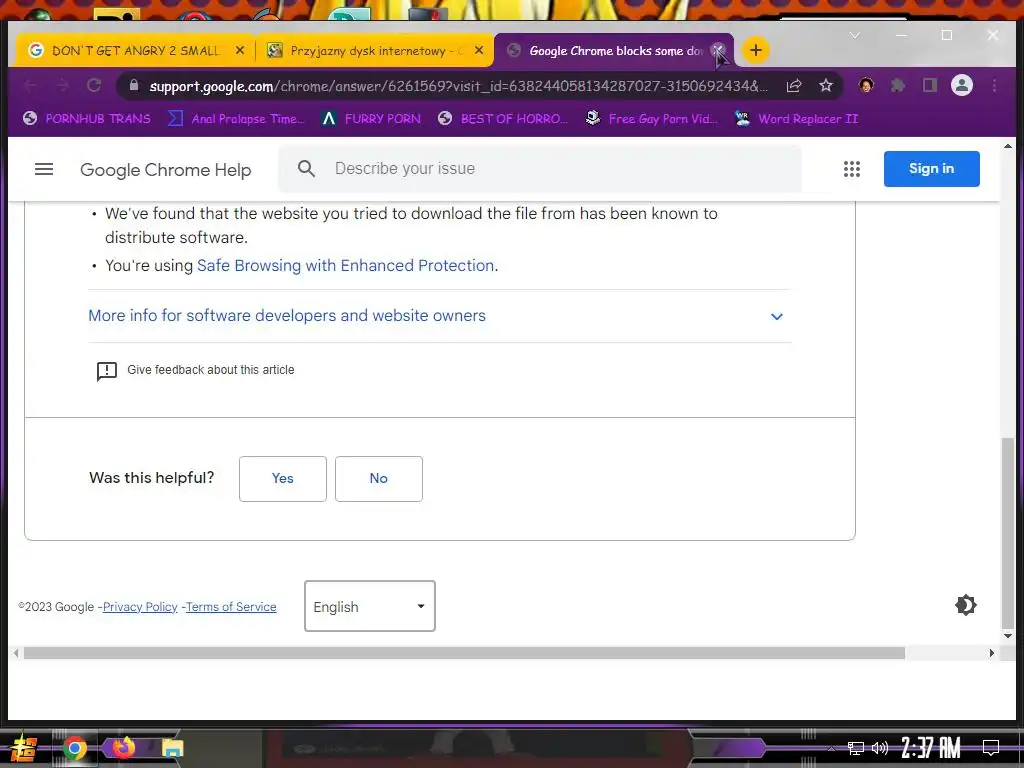1024x768 pixels.
Task: Reload the current page
Action: click(94, 86)
